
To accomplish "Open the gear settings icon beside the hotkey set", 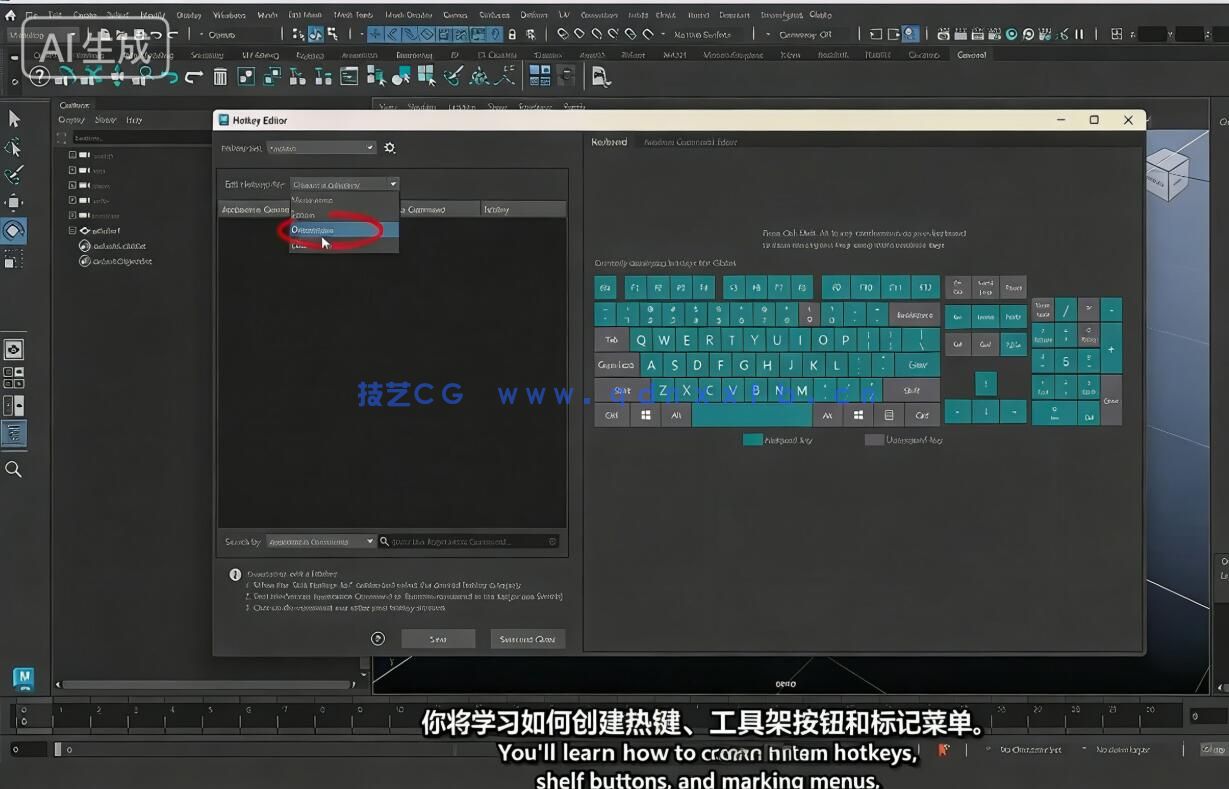I will tap(390, 147).
